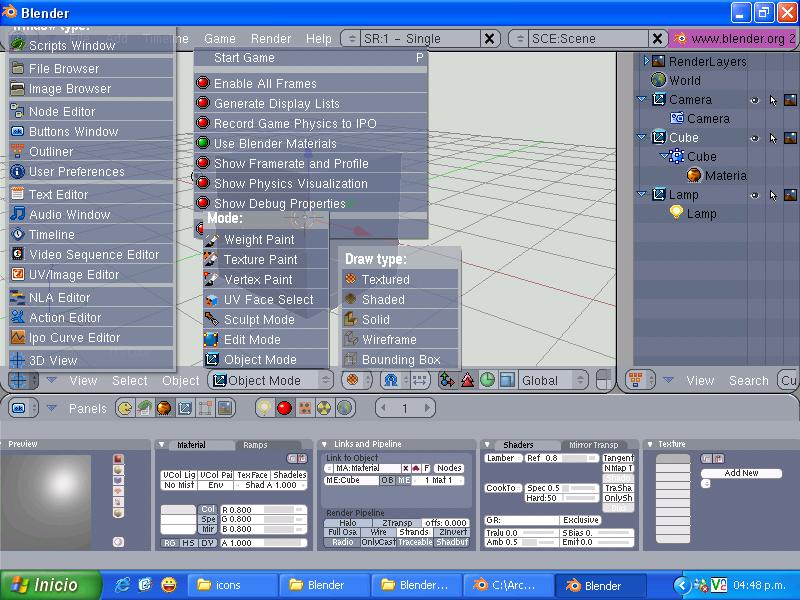Collapse the Lamp object tree
Screen dimensions: 800x600
click(x=642, y=194)
